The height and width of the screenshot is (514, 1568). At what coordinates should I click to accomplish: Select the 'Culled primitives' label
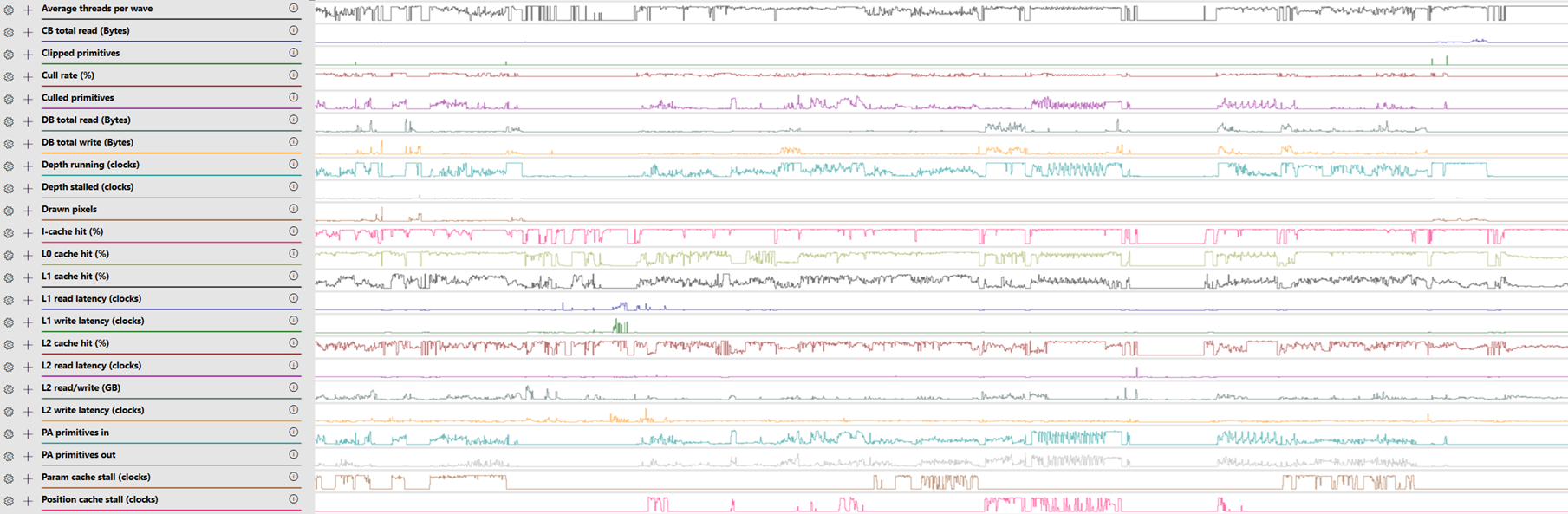pos(78,98)
